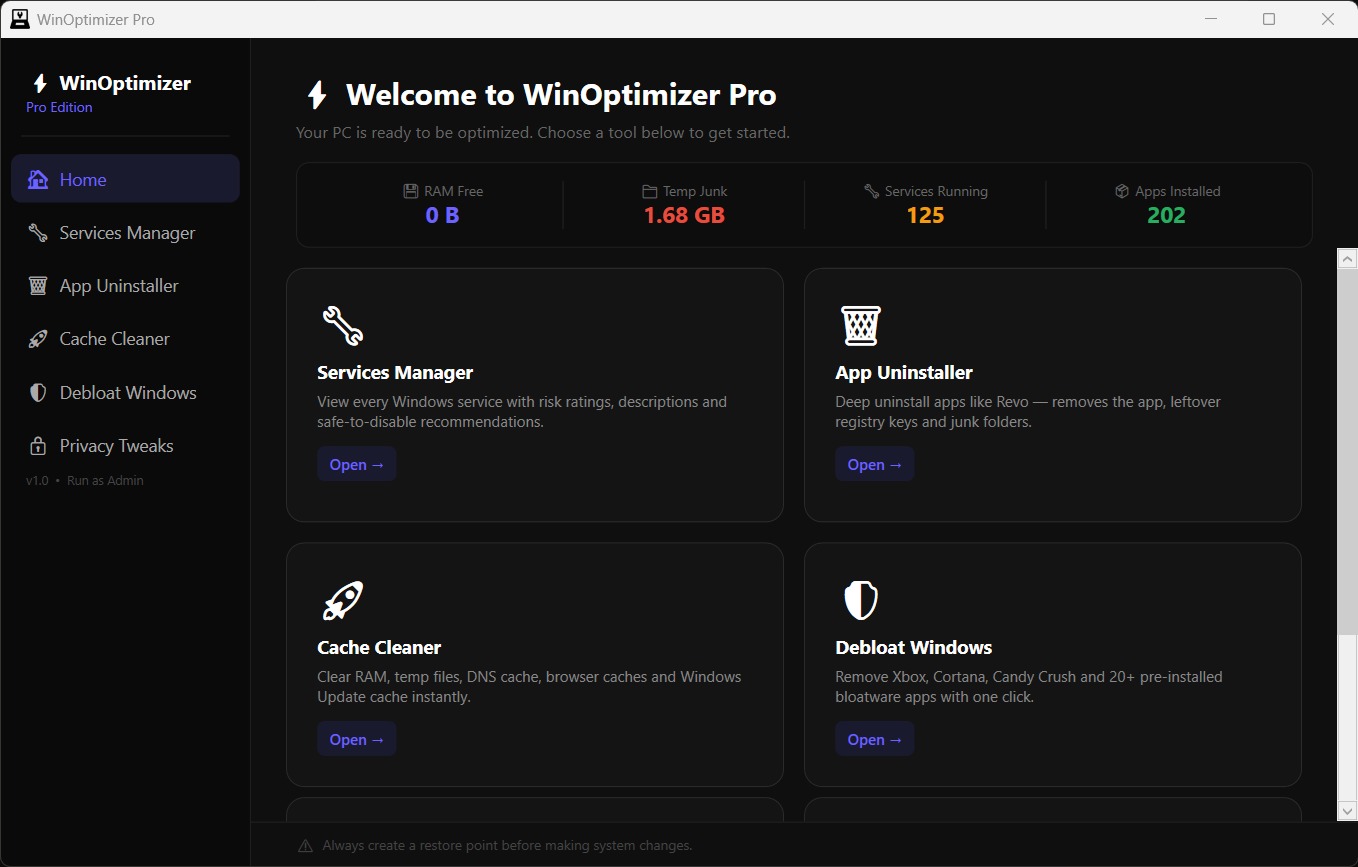Screen dimensions: 1358x867
Task: Click the App Uninstaller card title
Action: (x=904, y=372)
